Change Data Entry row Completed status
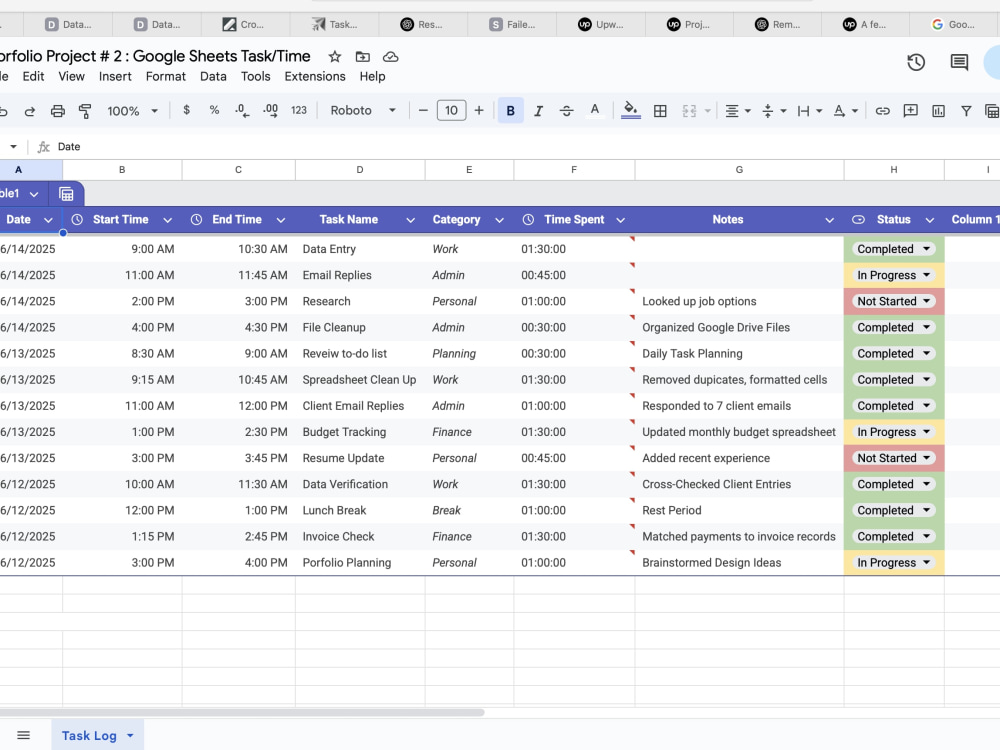Screen dimensions: 1000x750 894,249
